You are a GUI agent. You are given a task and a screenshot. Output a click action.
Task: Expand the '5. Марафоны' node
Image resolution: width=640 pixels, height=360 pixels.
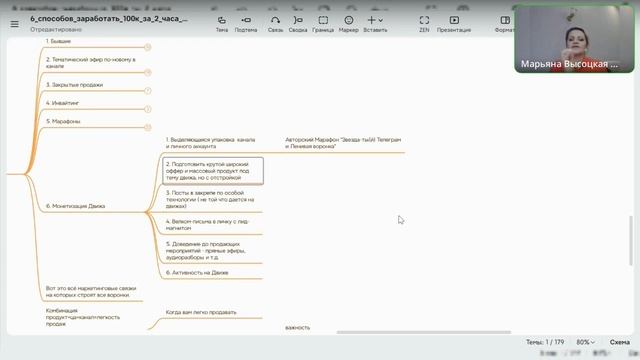[x=148, y=127]
